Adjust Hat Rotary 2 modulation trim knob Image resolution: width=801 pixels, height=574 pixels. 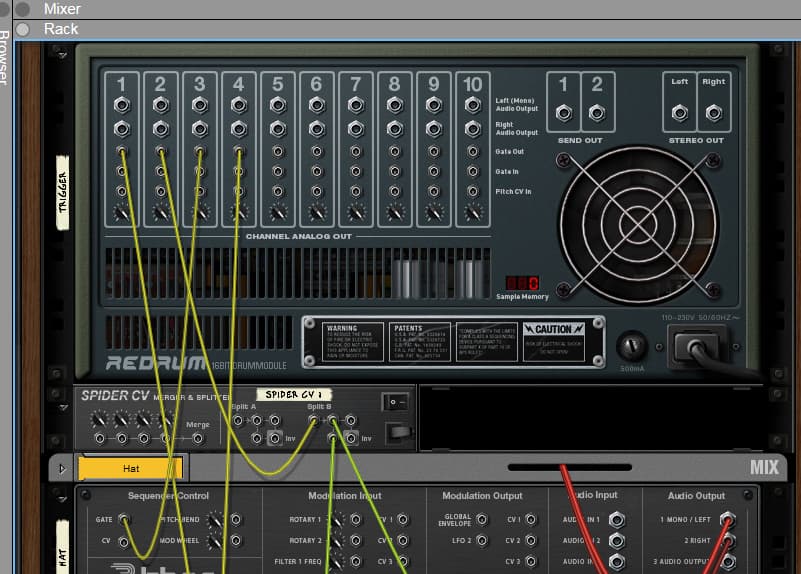(x=336, y=540)
